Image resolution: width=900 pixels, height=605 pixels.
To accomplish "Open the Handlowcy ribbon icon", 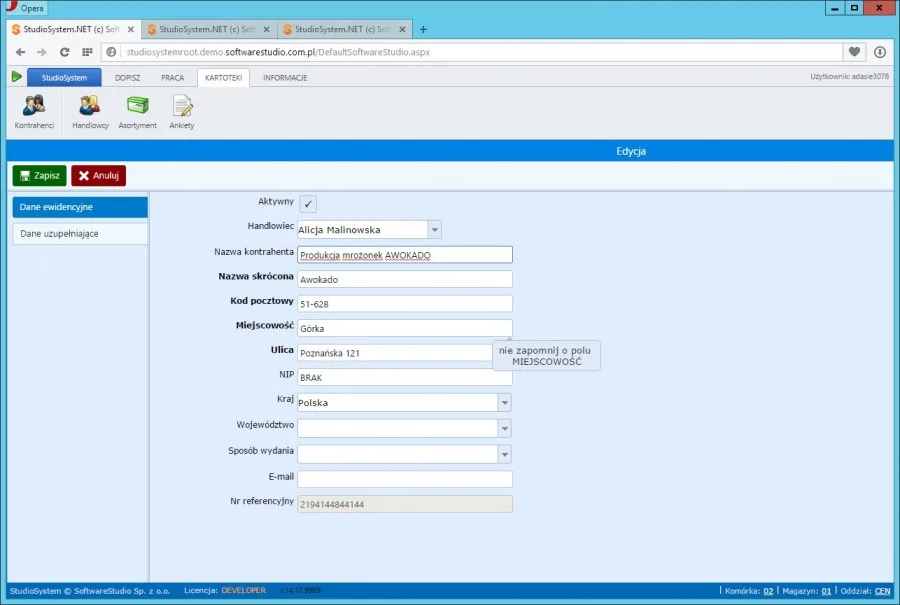I will point(90,111).
